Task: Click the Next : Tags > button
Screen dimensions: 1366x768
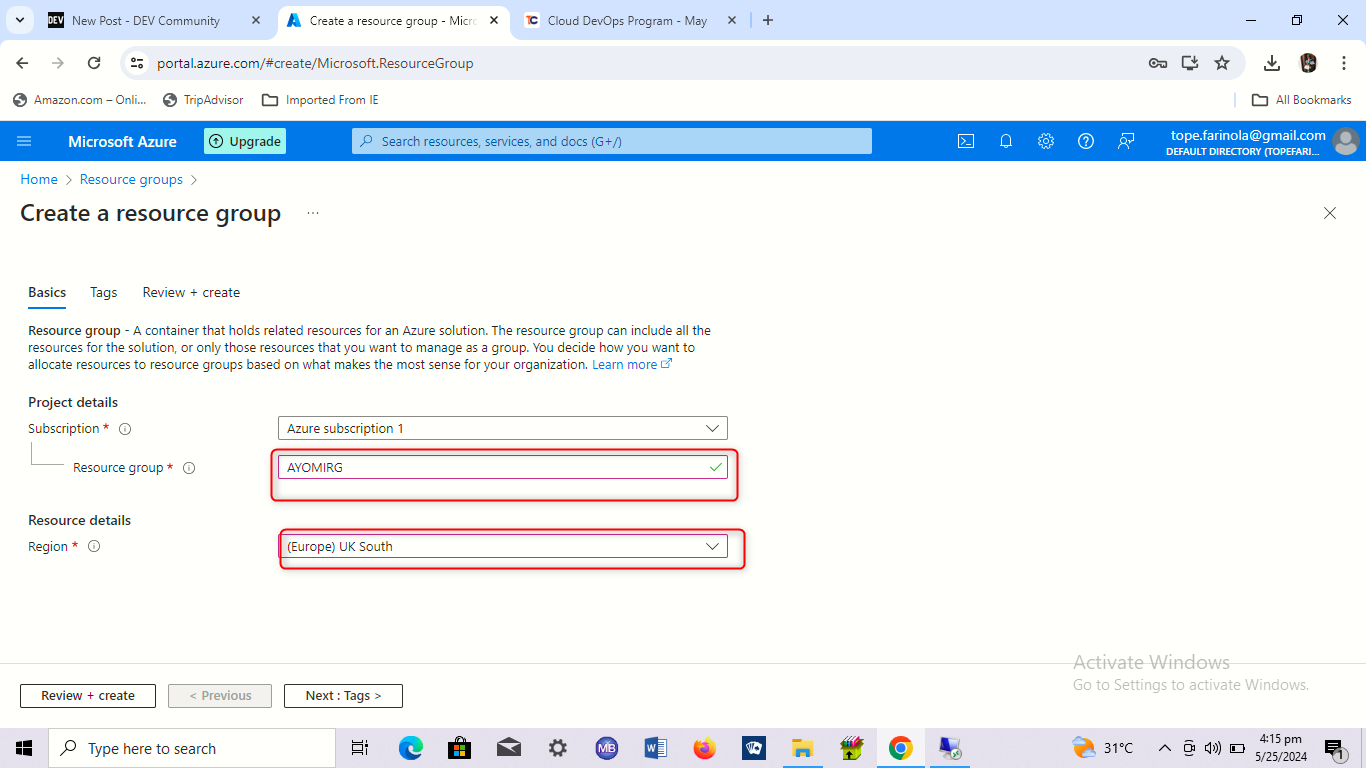Action: coord(343,696)
